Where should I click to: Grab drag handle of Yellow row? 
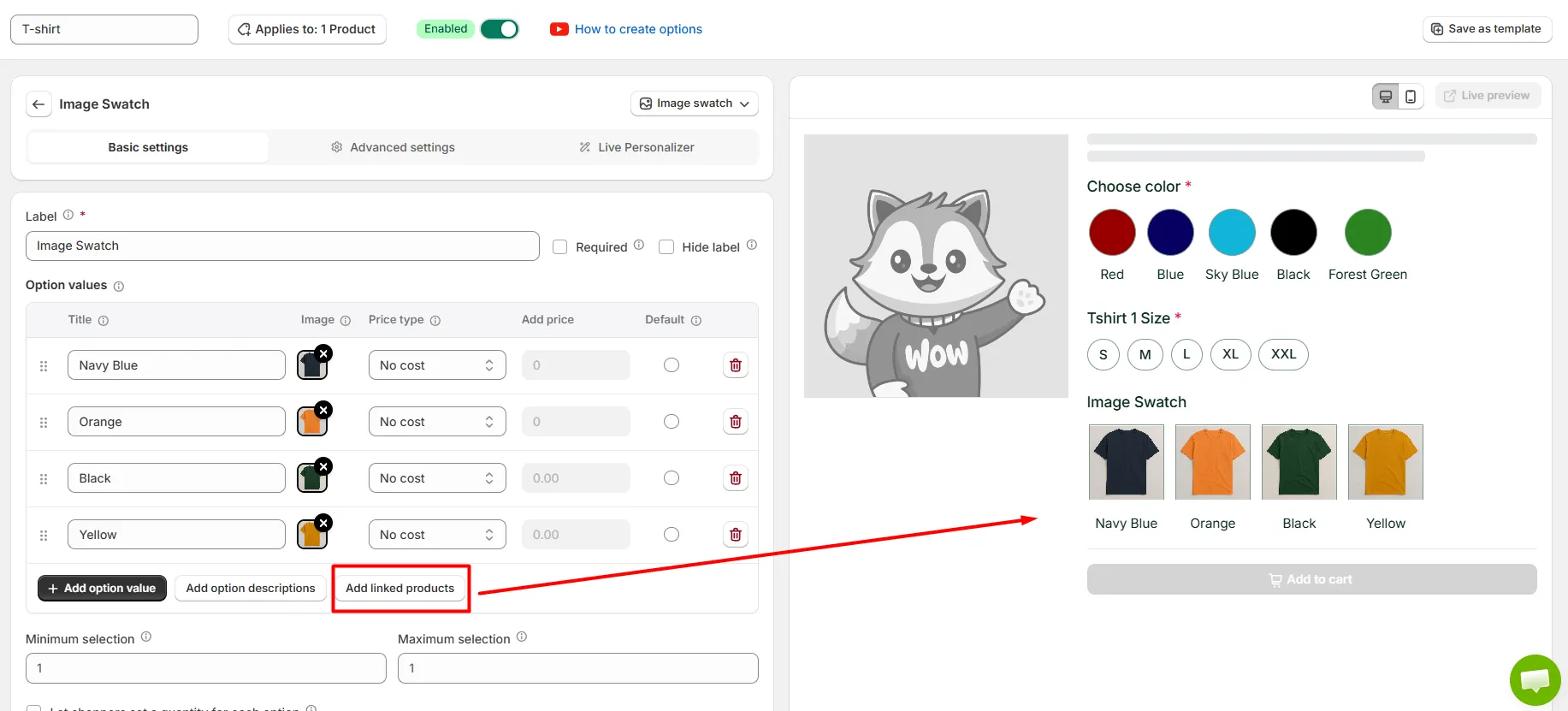coord(44,536)
